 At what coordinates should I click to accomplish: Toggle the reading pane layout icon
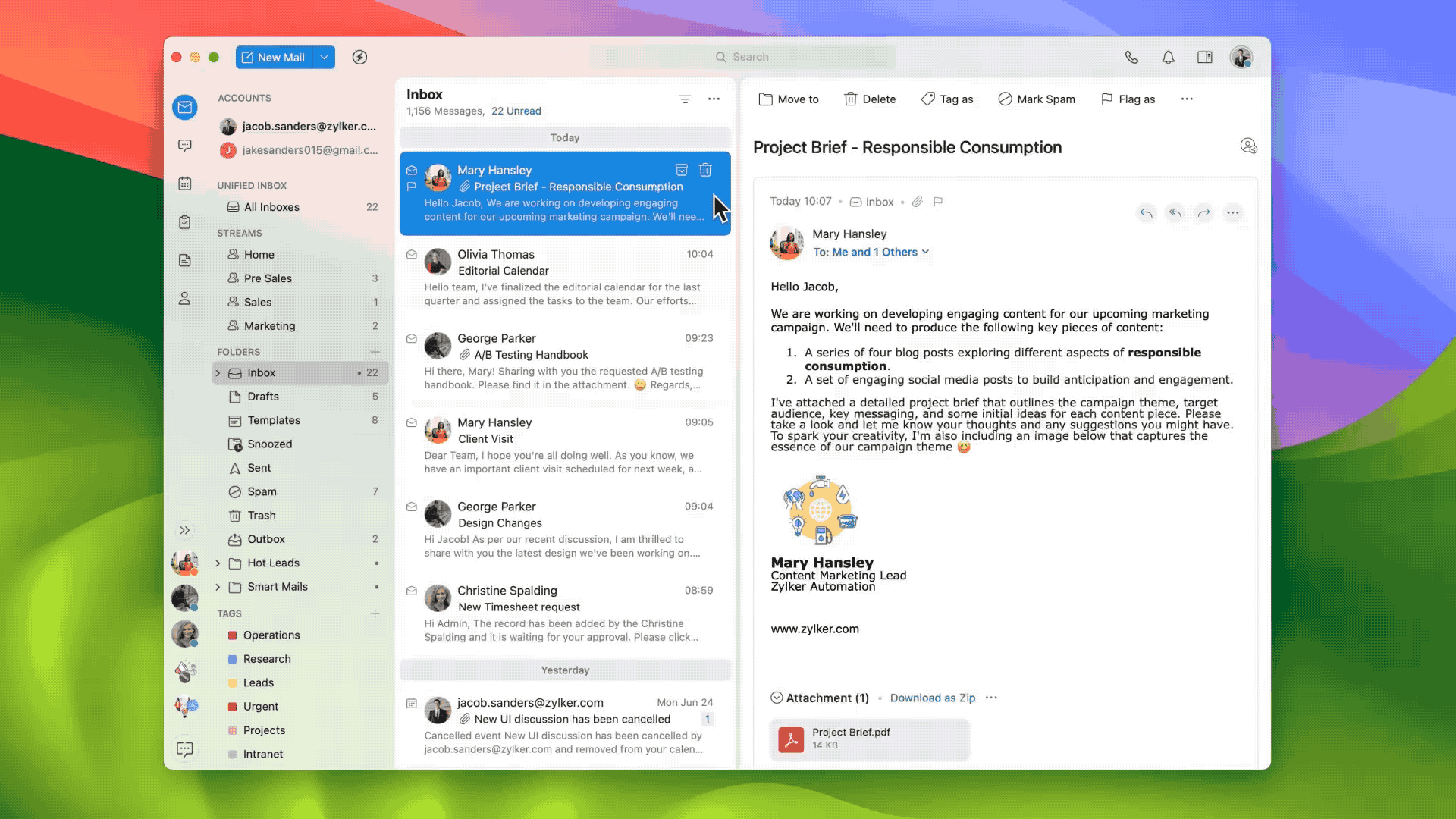pos(1204,57)
